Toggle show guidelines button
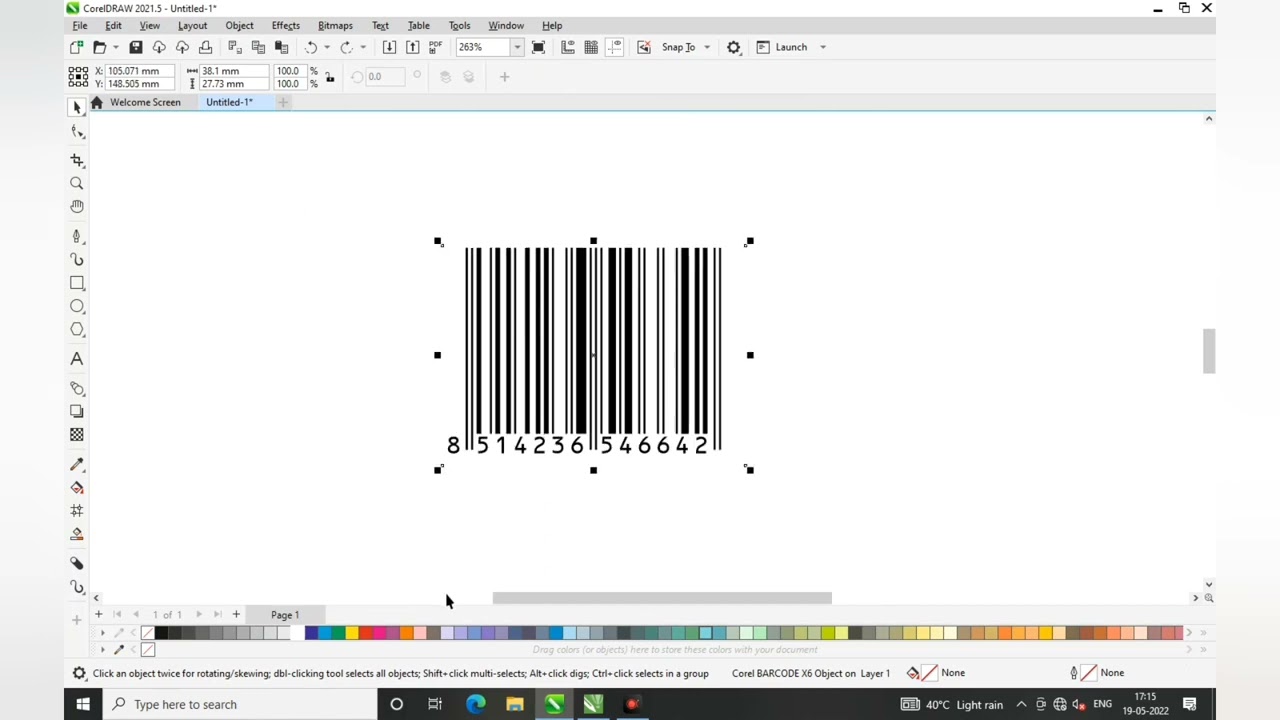Screen dimensions: 1280x720 pos(614,47)
